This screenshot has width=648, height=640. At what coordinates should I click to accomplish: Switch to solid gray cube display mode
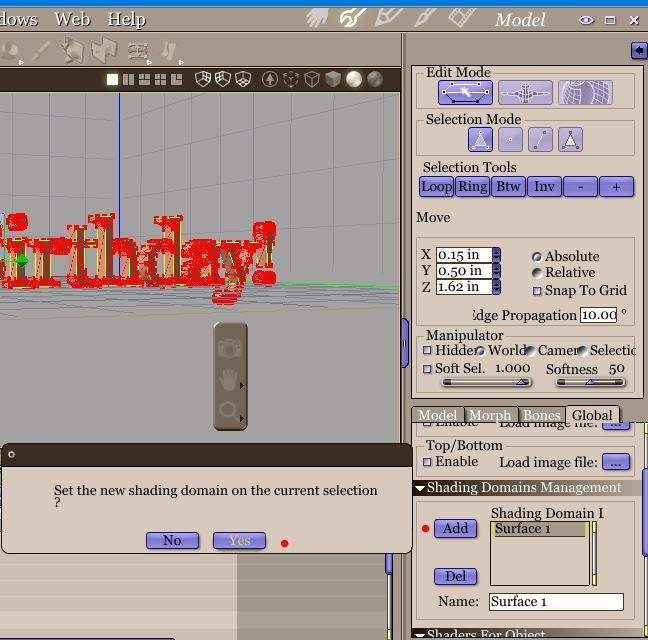[333, 79]
